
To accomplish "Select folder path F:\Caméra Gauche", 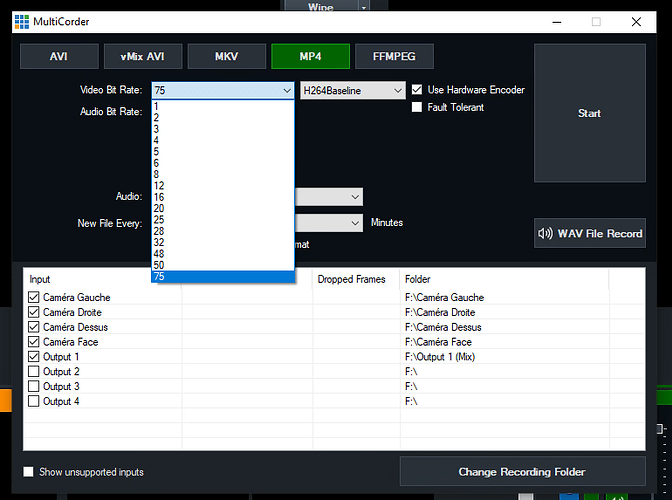I will coord(444,297).
